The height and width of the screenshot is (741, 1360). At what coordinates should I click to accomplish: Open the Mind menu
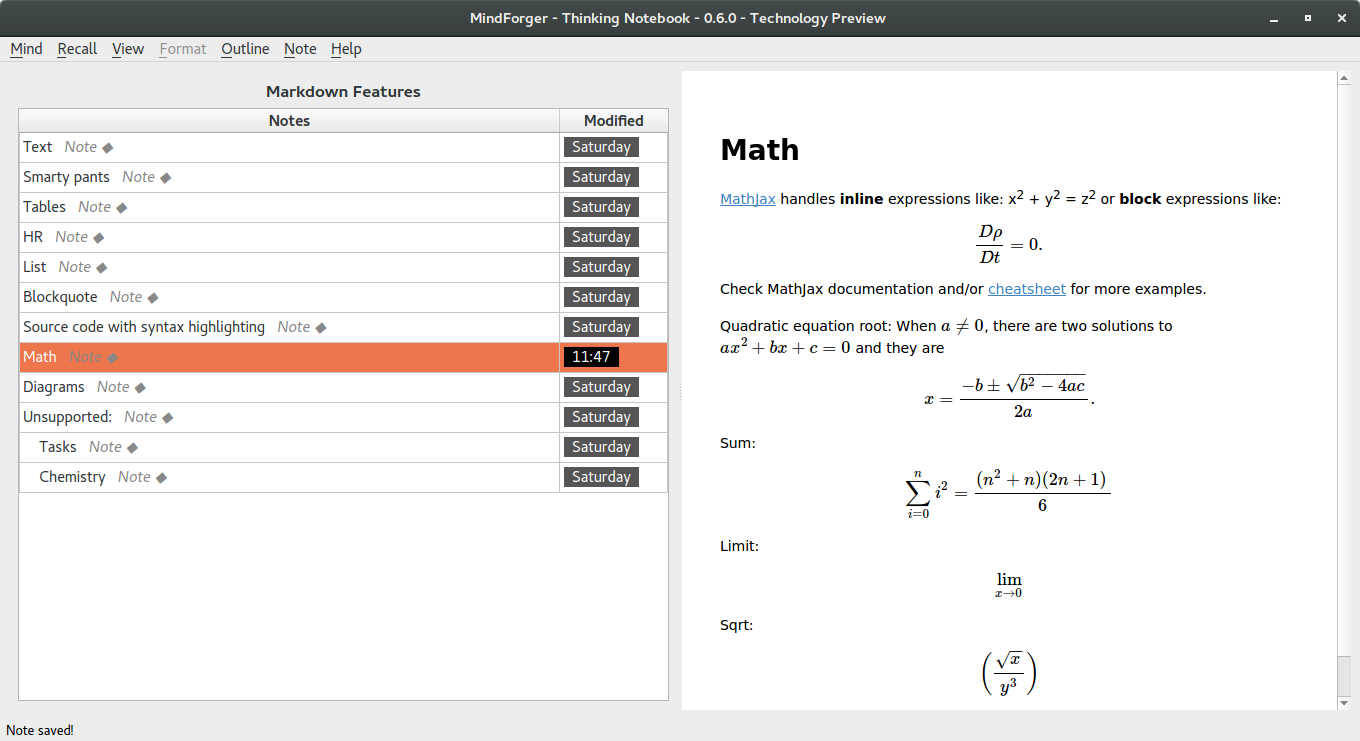coord(26,49)
